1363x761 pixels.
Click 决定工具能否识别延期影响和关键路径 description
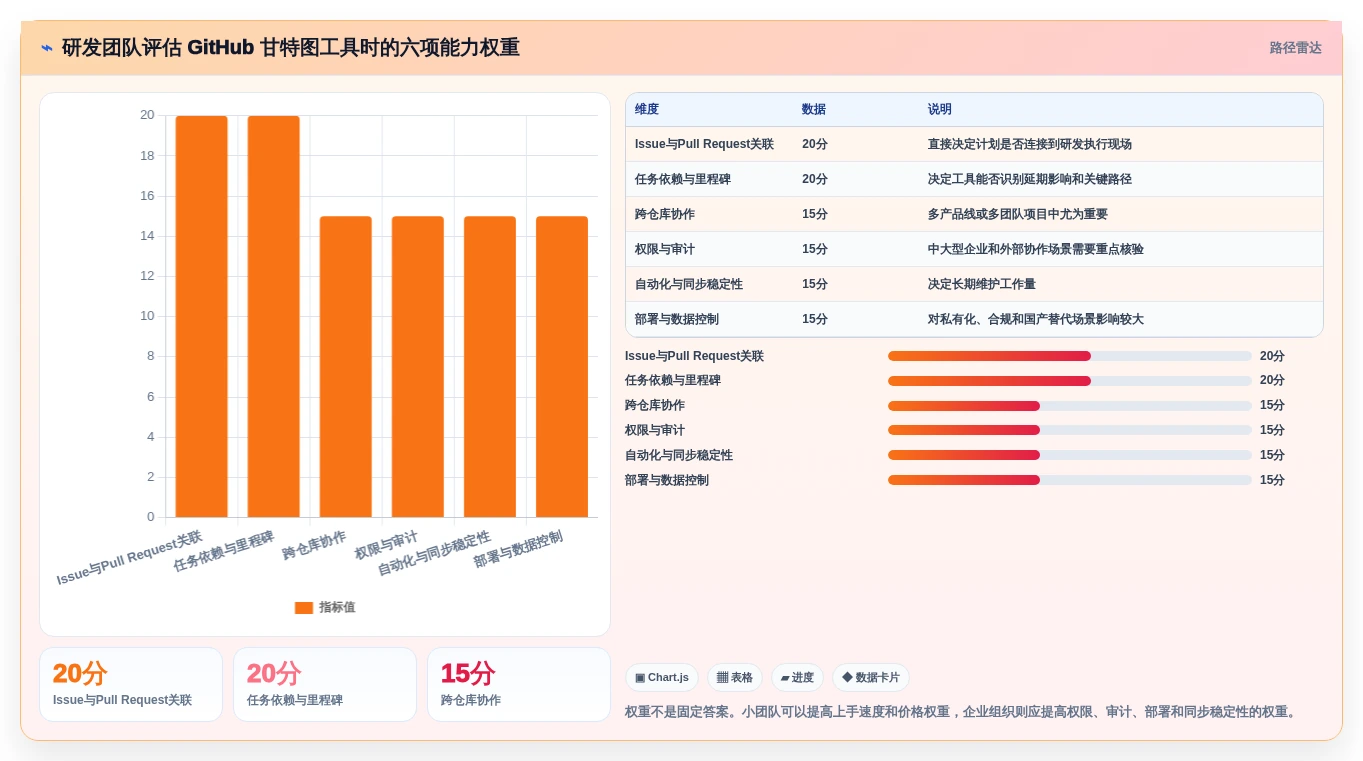coord(1030,179)
